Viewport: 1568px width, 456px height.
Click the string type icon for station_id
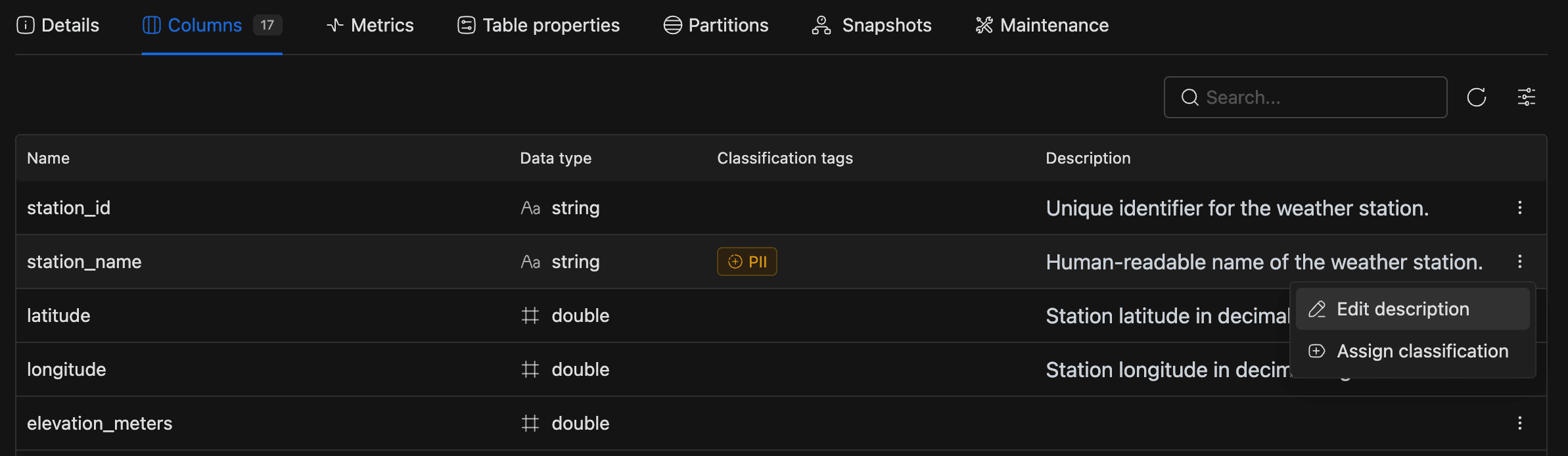coord(530,208)
